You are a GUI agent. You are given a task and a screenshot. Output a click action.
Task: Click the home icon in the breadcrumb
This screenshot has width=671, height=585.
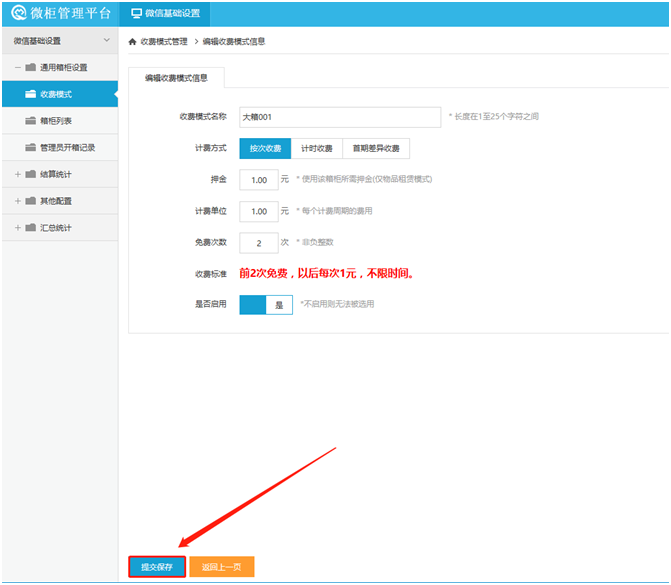point(133,41)
